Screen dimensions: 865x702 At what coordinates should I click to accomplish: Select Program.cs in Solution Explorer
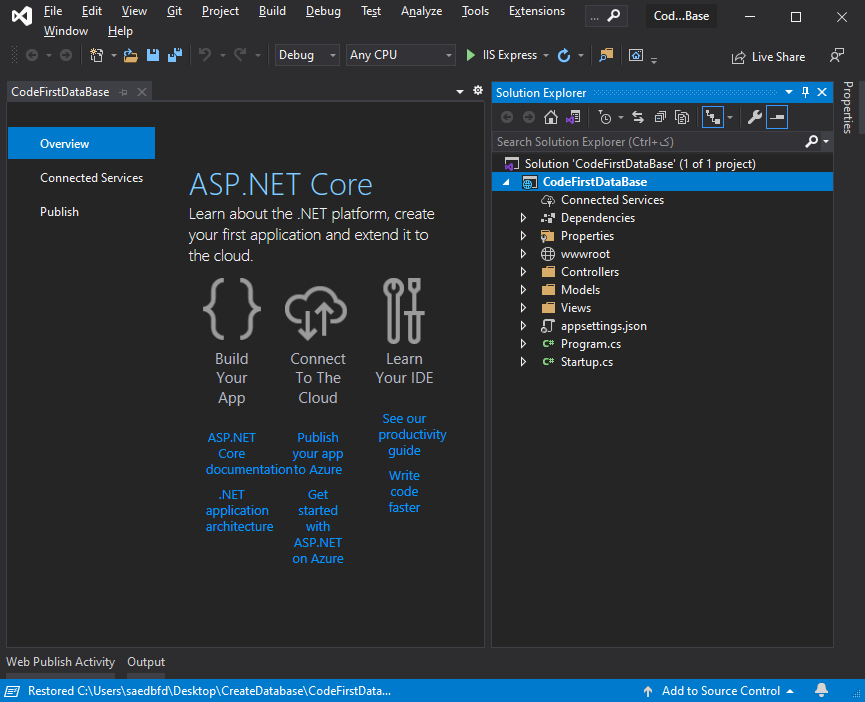coord(591,344)
